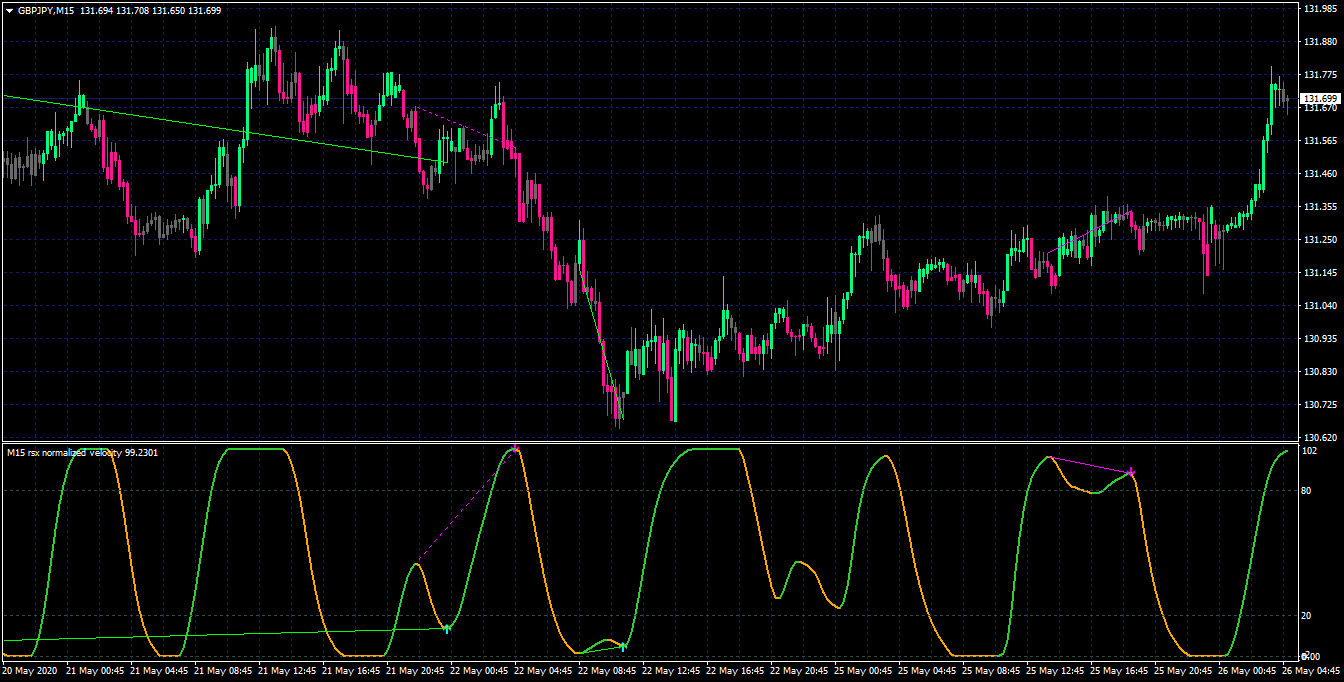Click the GBPJPY,M15 chart title text
This screenshot has width=1344, height=682.
[x=46, y=10]
